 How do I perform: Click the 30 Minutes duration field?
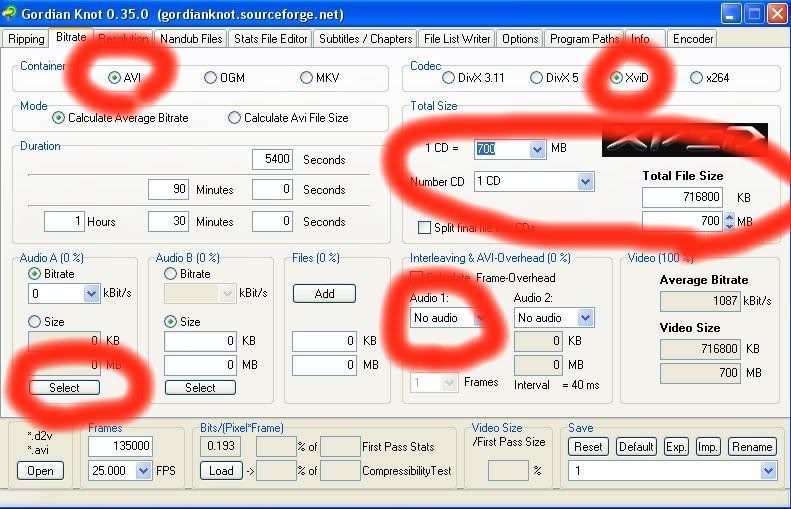pos(168,221)
